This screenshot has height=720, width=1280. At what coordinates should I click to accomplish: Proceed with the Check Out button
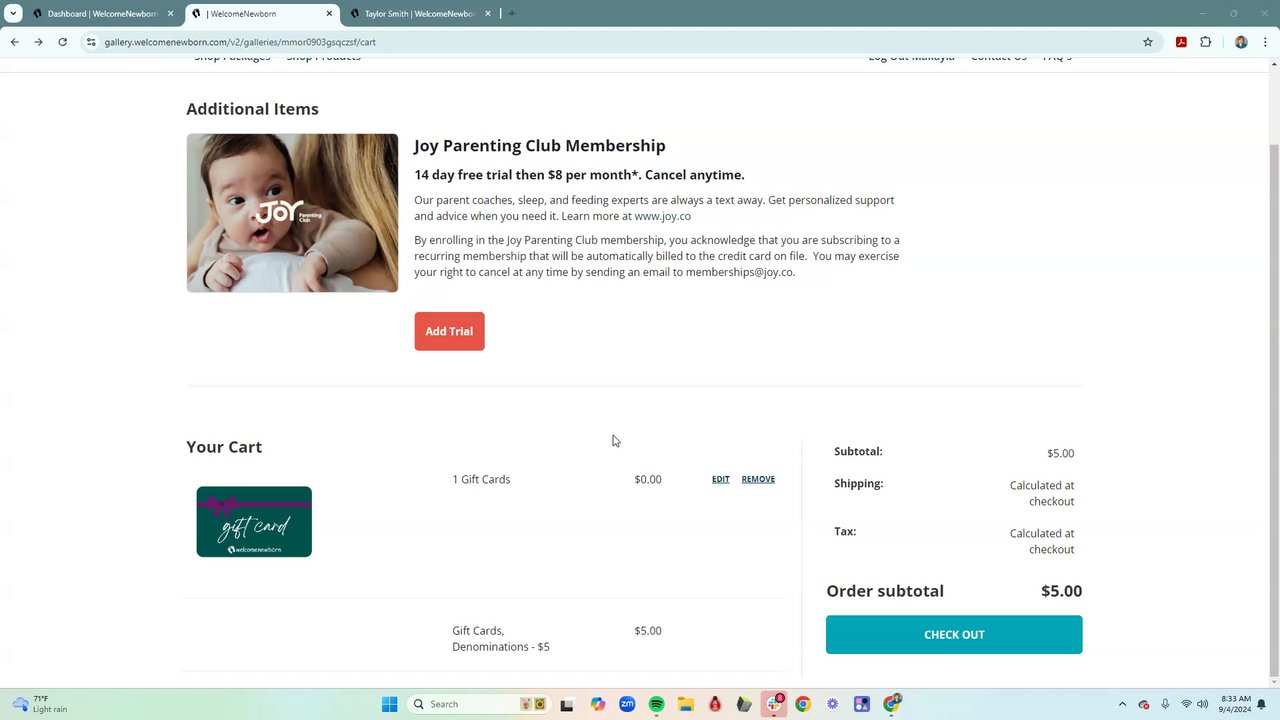coord(954,634)
